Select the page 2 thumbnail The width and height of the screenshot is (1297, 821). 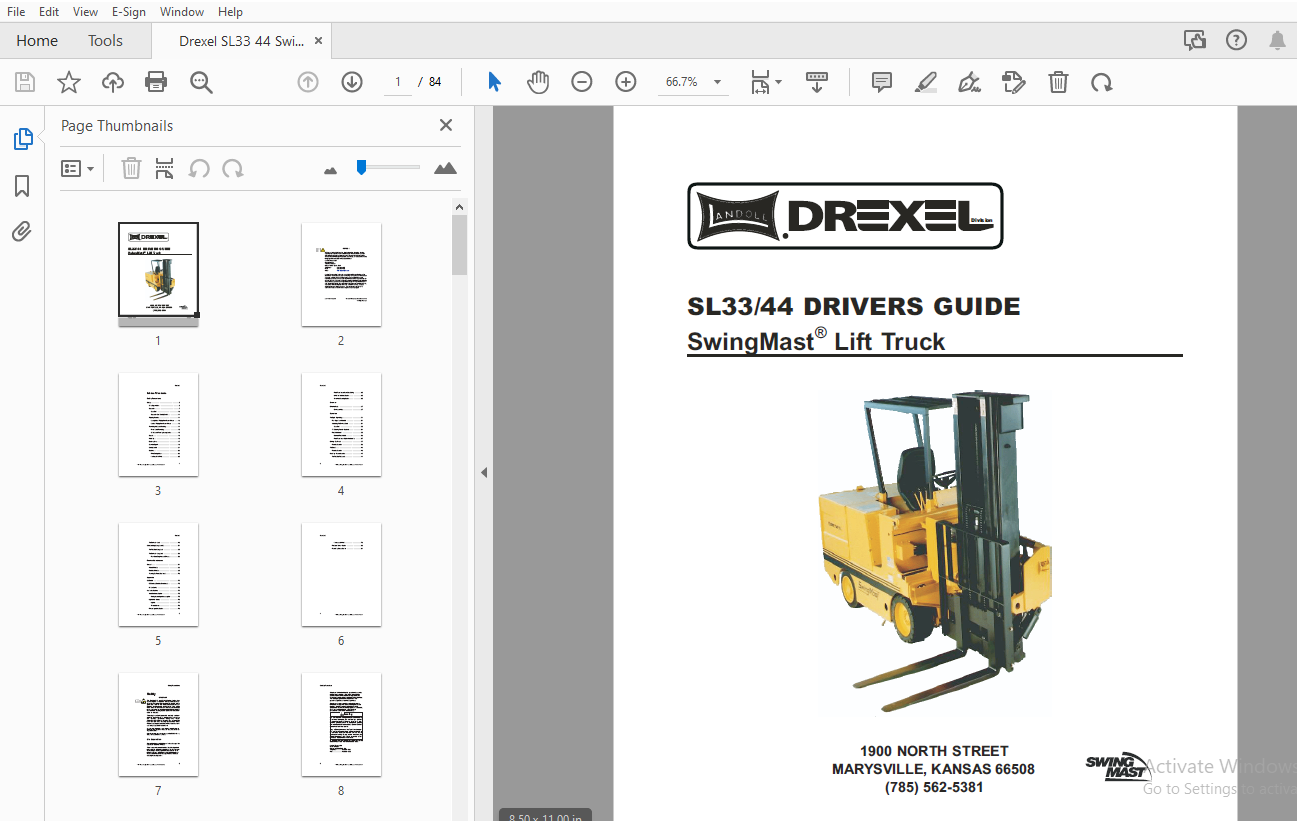pyautogui.click(x=341, y=274)
